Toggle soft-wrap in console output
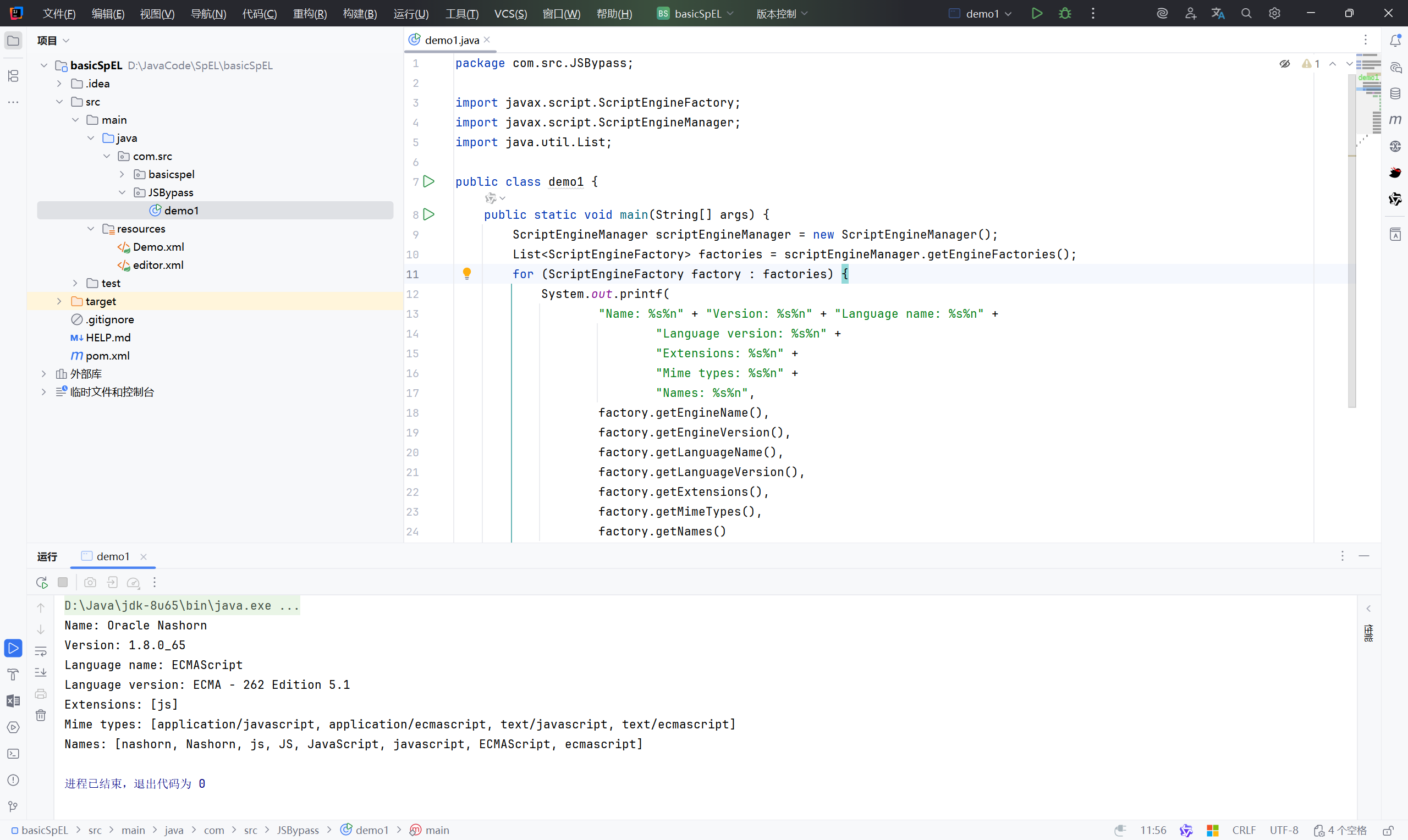Viewport: 1408px width, 840px height. tap(41, 651)
